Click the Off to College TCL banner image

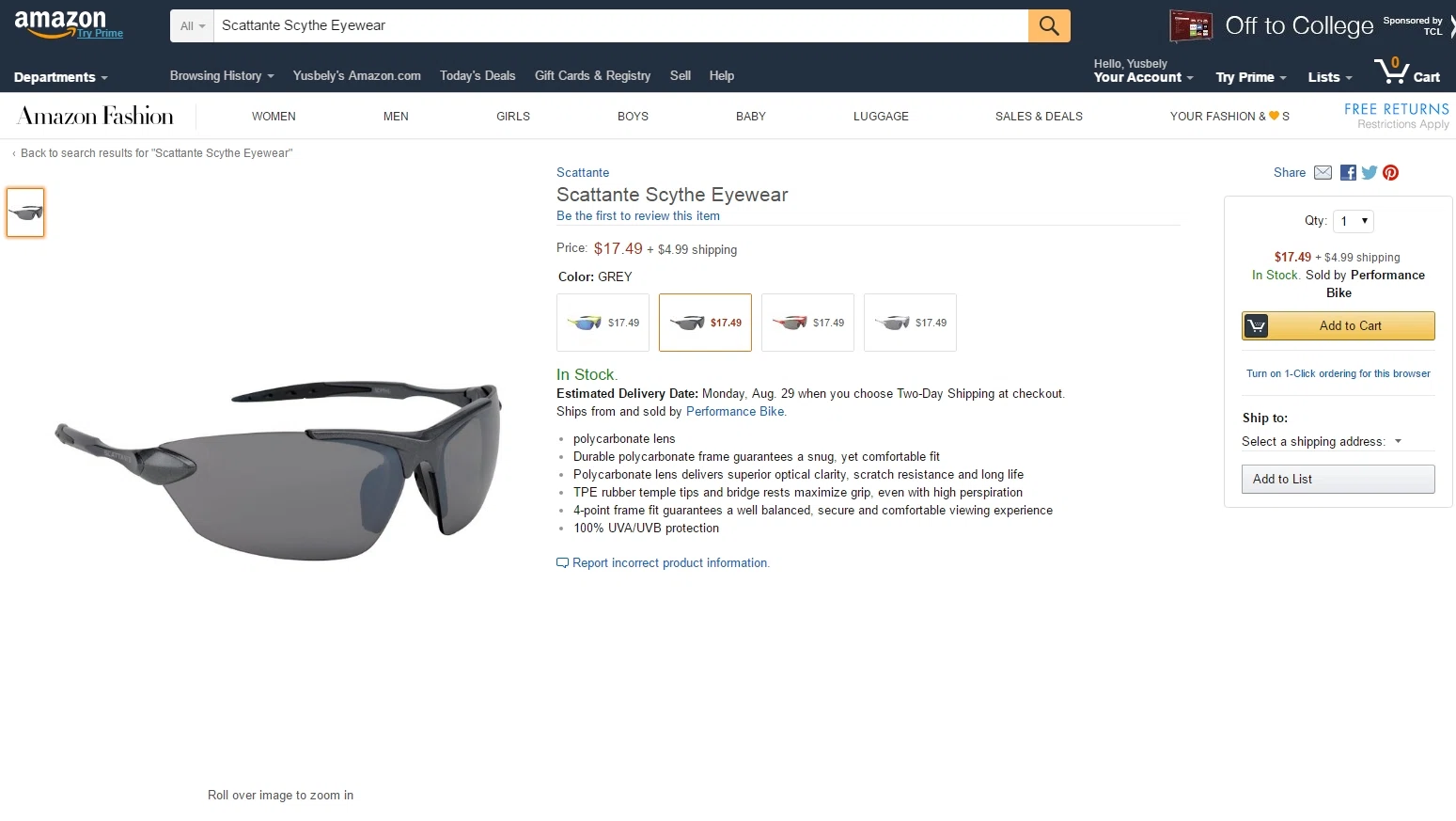[1191, 26]
